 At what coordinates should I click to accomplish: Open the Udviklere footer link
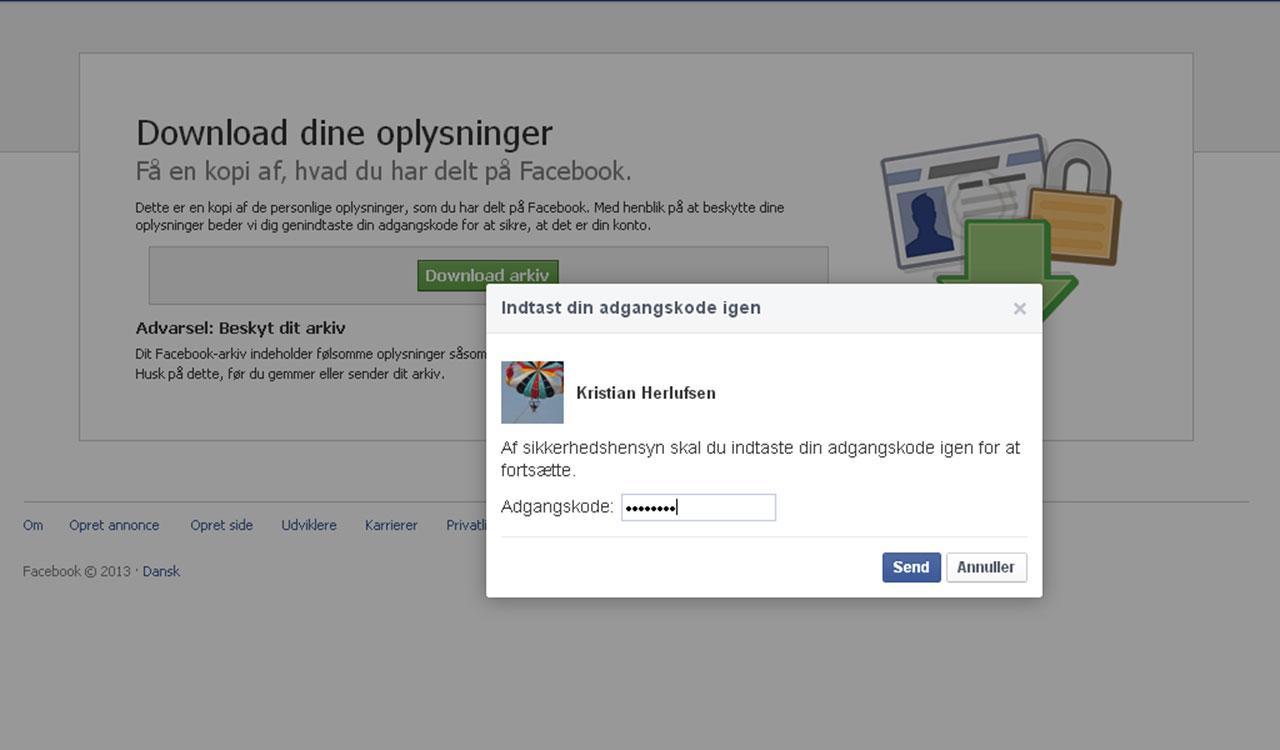coord(309,525)
